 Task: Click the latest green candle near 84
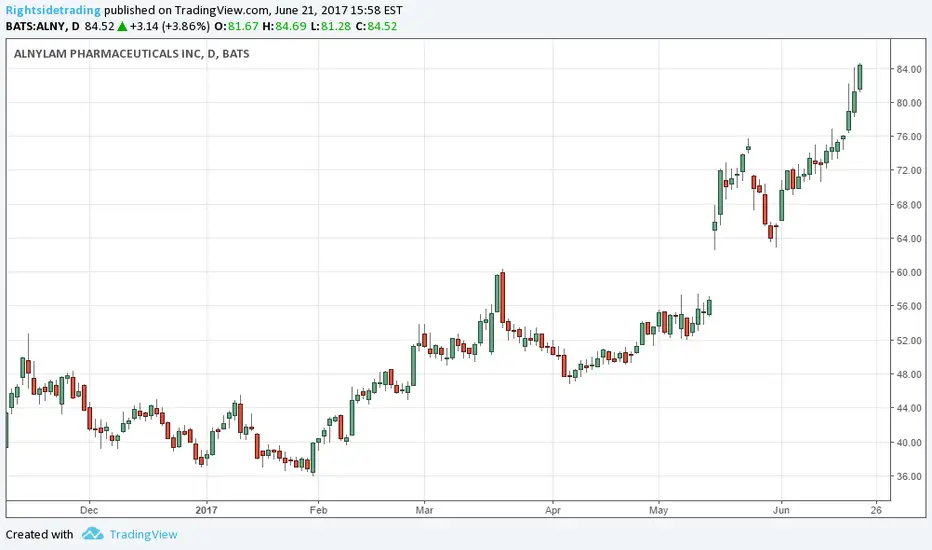[x=860, y=77]
